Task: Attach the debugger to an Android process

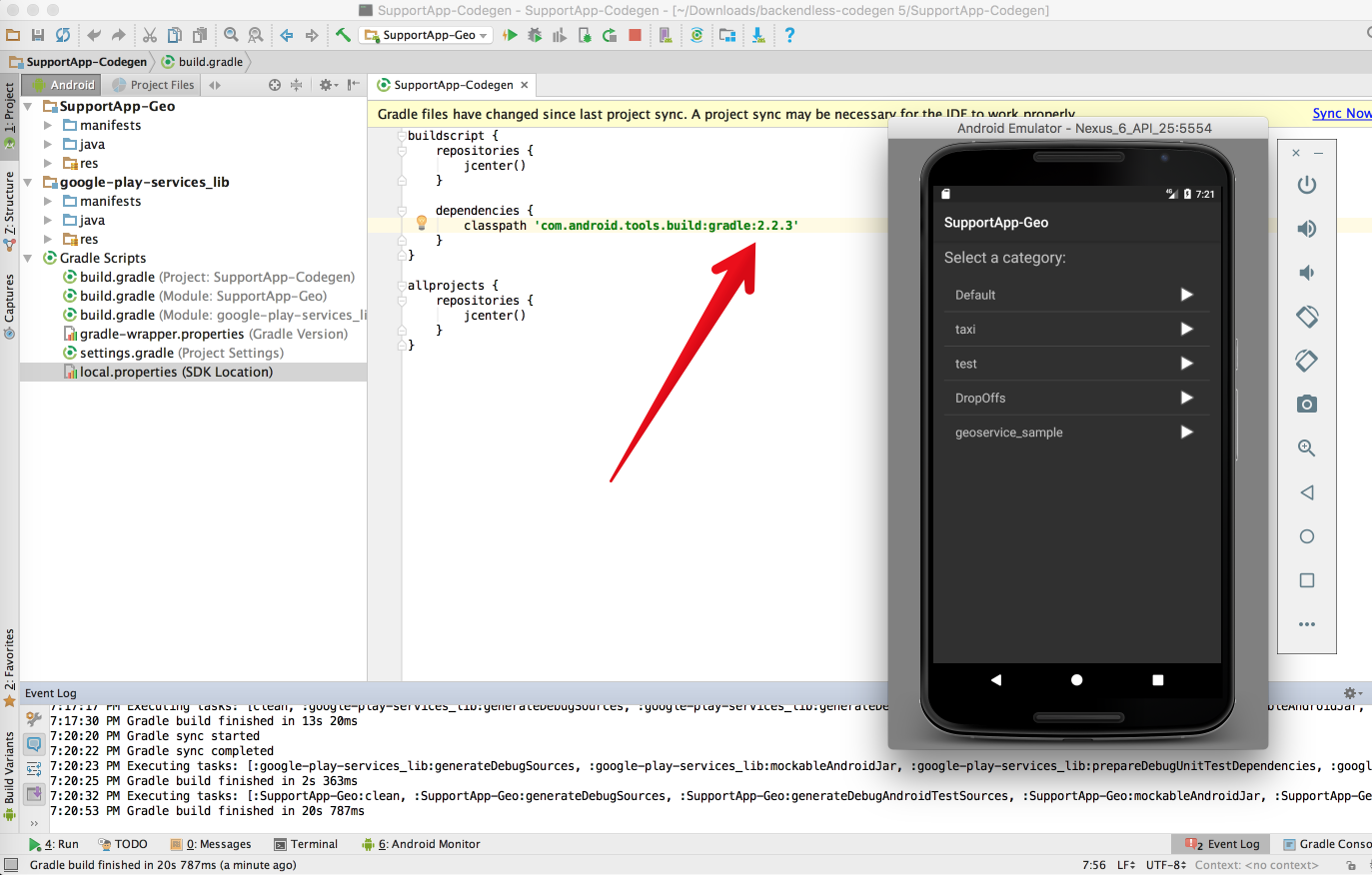Action: coord(585,35)
